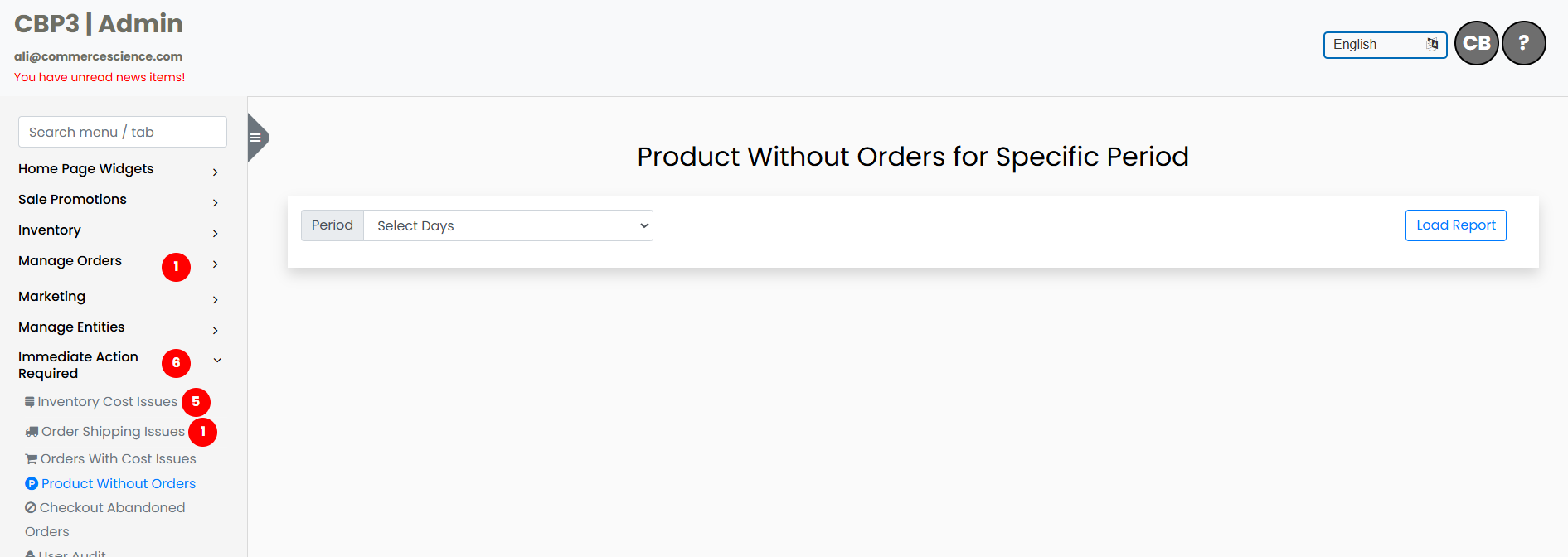Click the Product Without Orders P icon
The width and height of the screenshot is (1568, 557).
32,484
